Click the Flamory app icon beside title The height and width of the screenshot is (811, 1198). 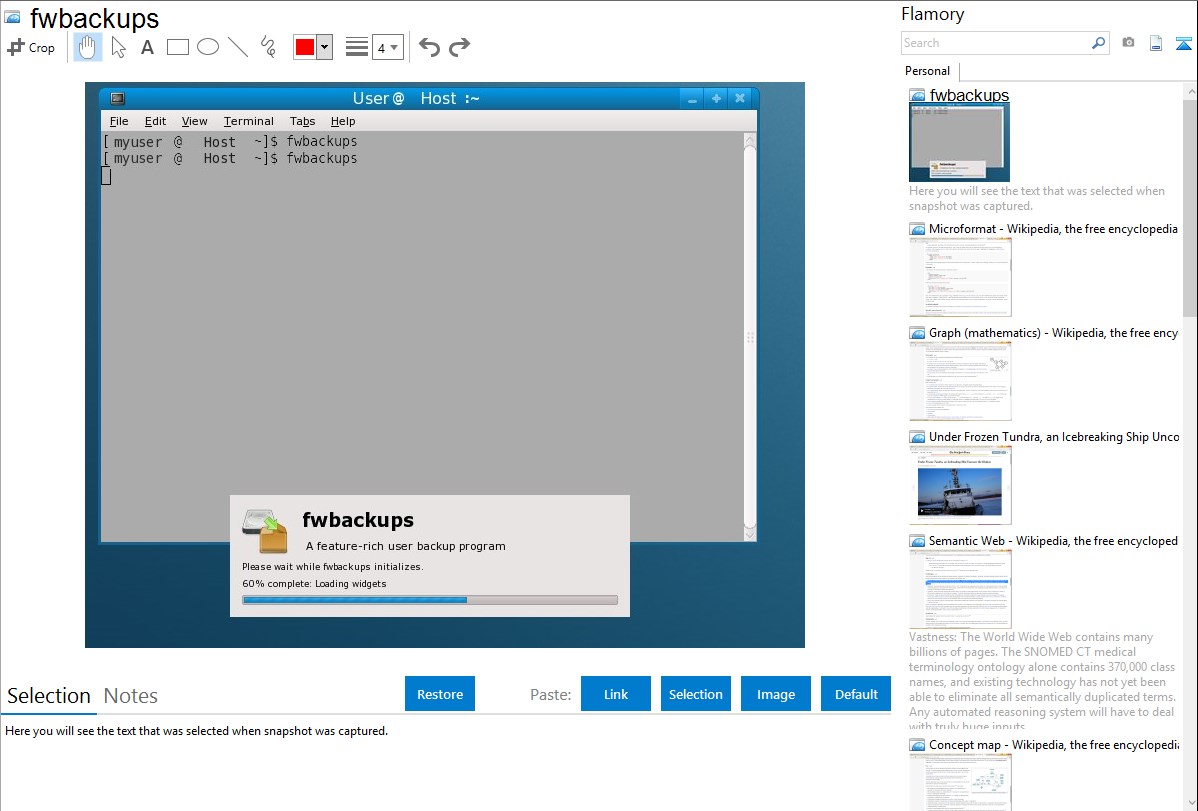pyautogui.click(x=12, y=18)
